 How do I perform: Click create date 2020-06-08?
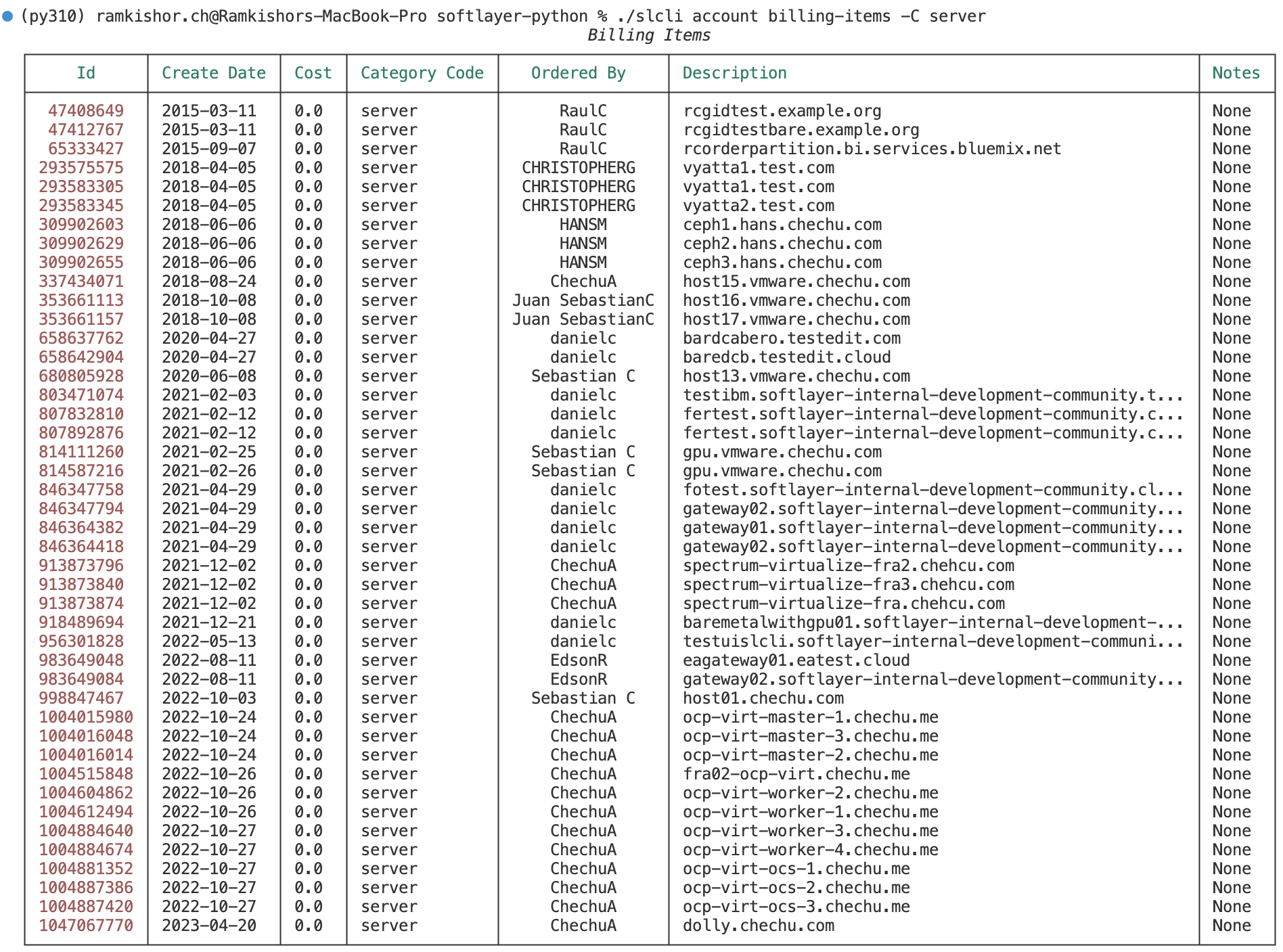click(209, 376)
